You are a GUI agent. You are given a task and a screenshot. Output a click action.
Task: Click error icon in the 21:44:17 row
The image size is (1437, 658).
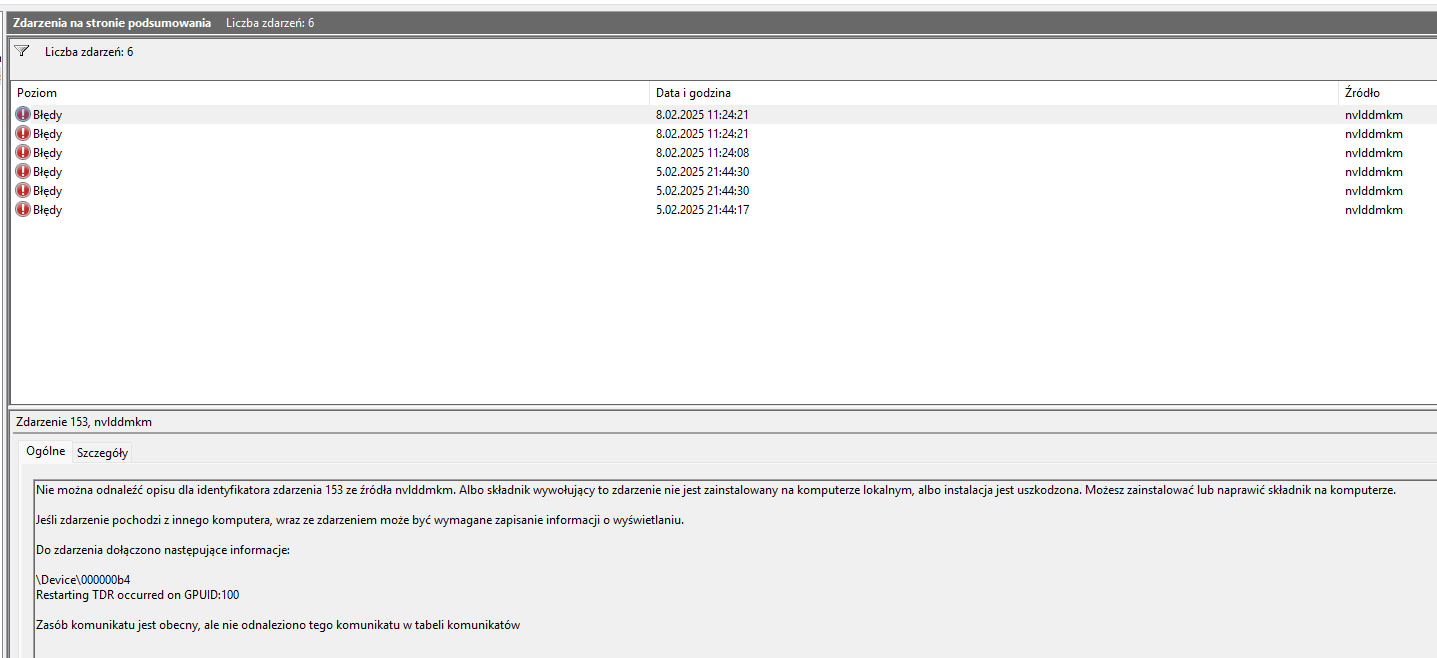pyautogui.click(x=23, y=210)
